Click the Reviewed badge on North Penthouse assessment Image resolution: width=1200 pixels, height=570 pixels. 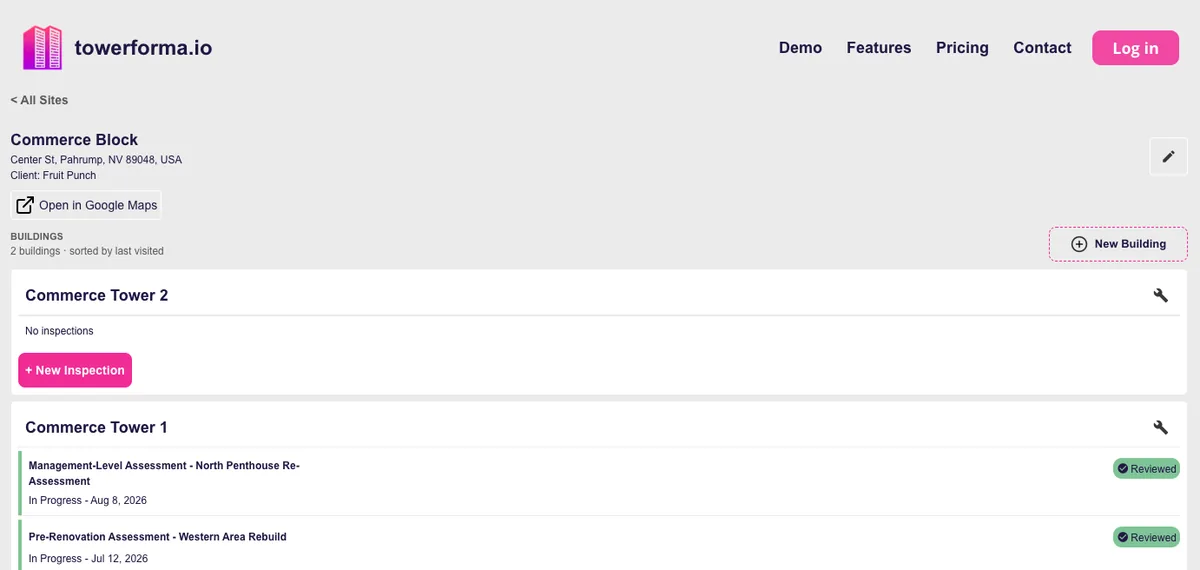(1146, 468)
